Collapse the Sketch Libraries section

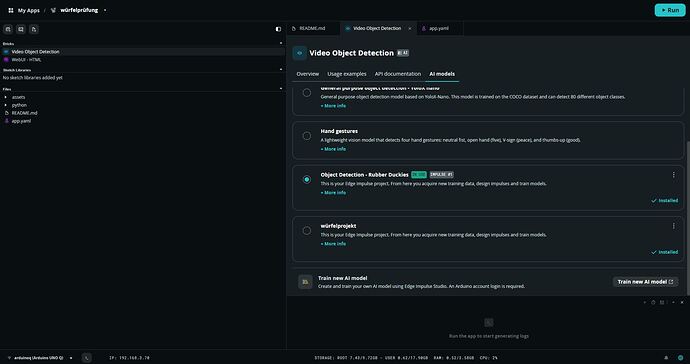281,70
